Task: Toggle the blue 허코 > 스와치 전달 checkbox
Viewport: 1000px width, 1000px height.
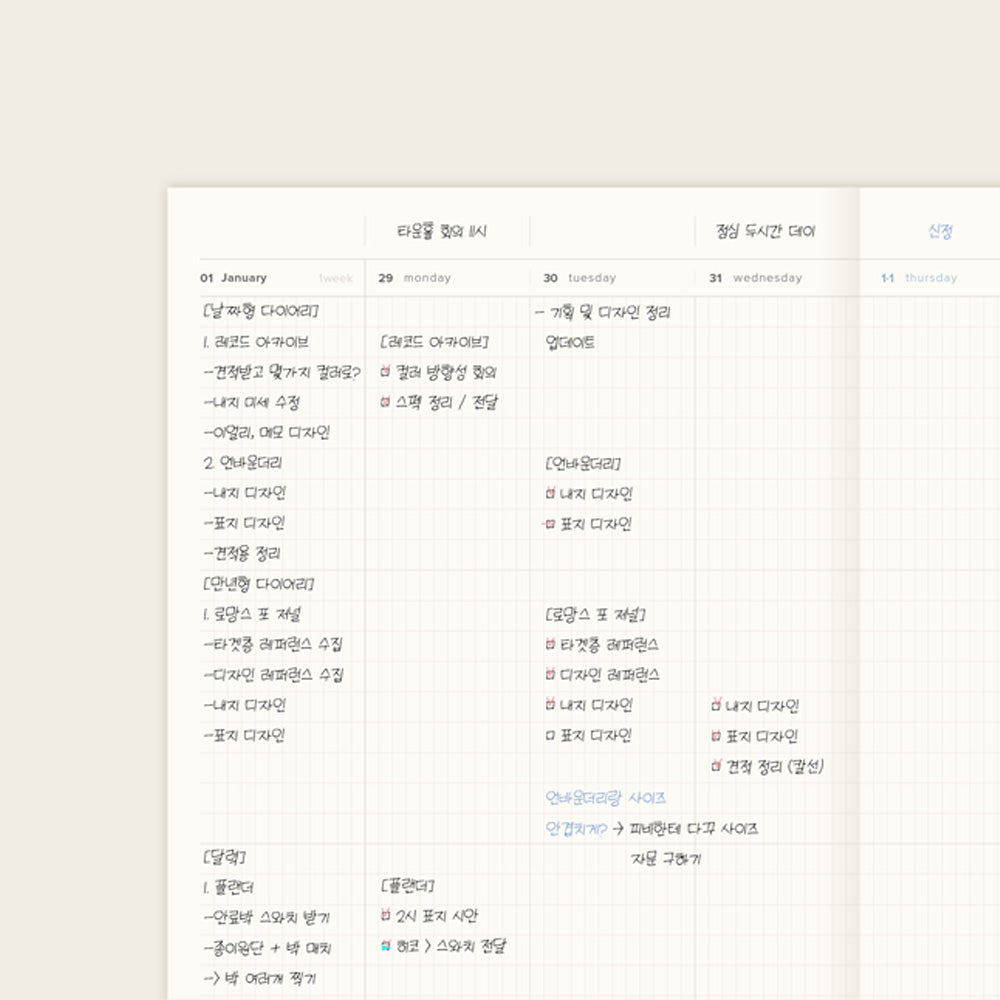Action: coord(385,945)
